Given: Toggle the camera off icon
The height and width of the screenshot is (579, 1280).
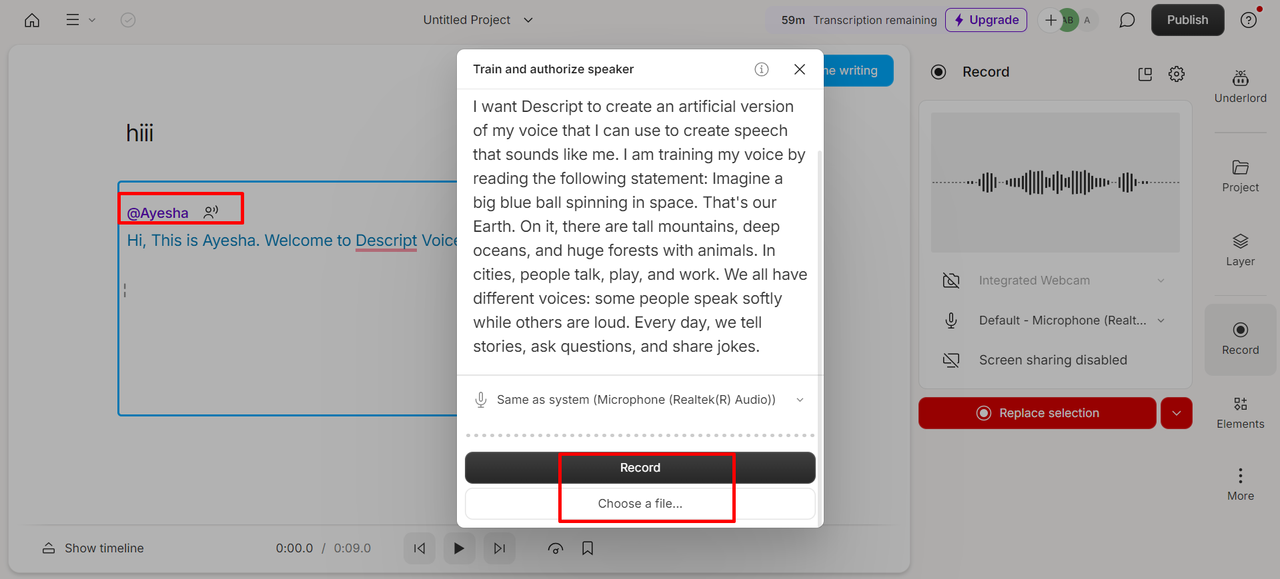Looking at the screenshot, I should coord(951,281).
